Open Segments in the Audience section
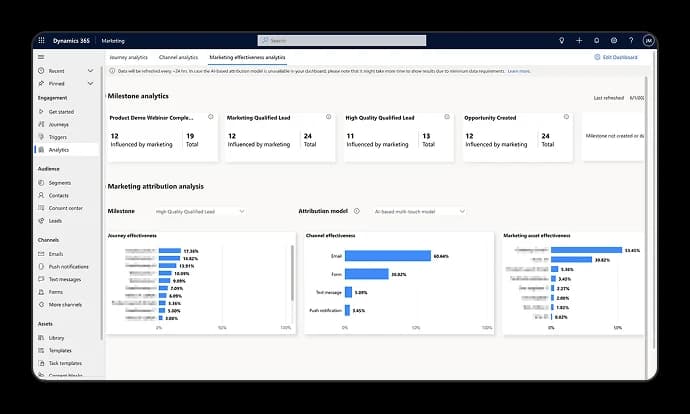This screenshot has height=414, width=690. click(61, 182)
